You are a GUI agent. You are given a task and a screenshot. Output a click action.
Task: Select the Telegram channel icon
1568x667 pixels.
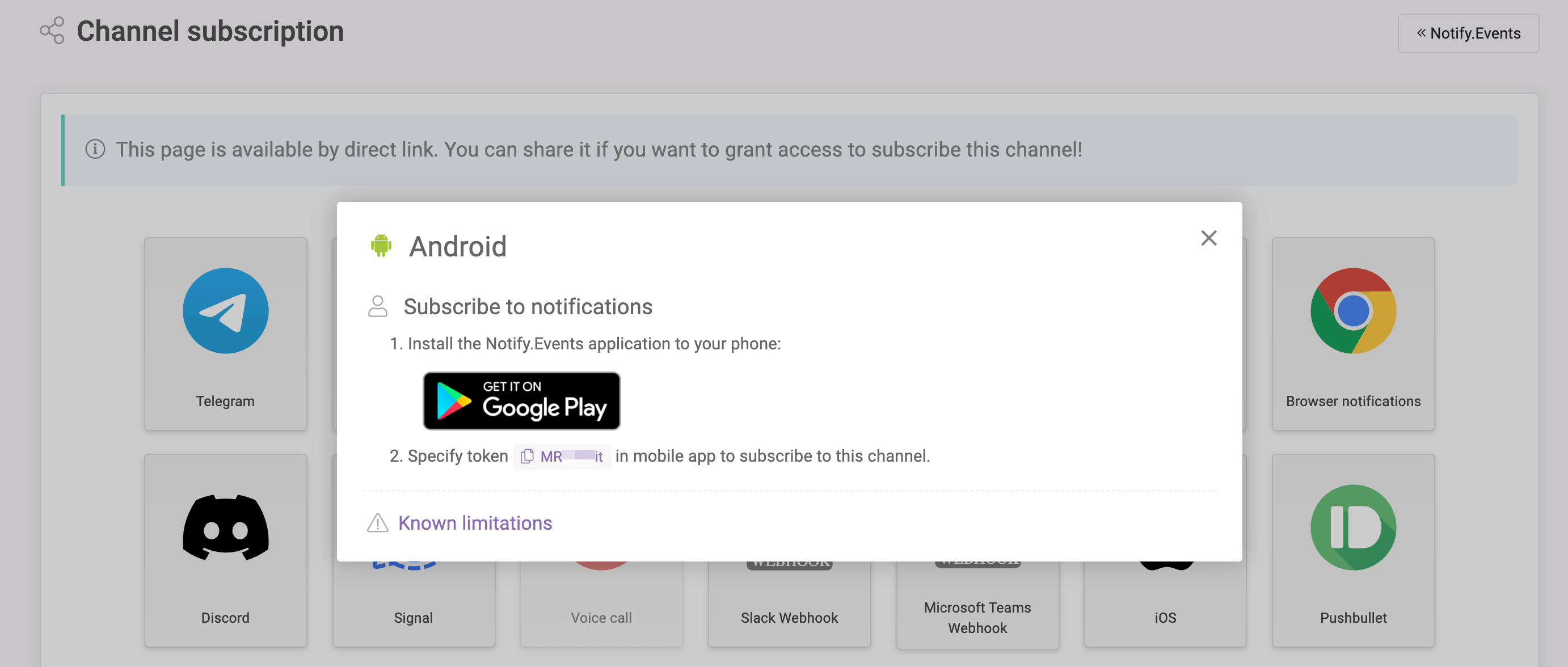pos(226,310)
